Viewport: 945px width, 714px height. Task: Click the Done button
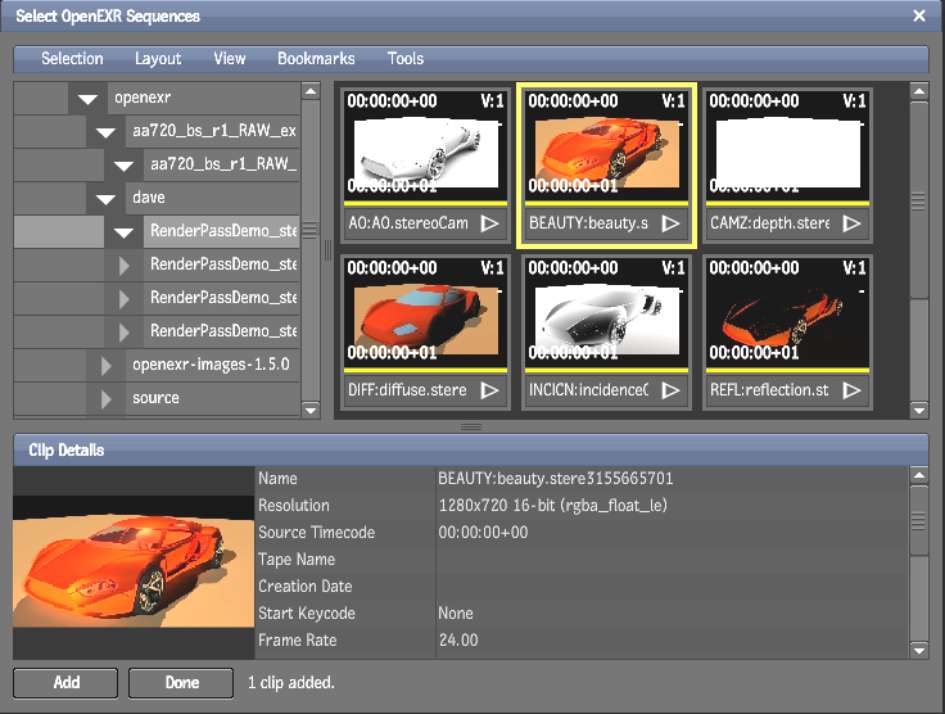(180, 683)
